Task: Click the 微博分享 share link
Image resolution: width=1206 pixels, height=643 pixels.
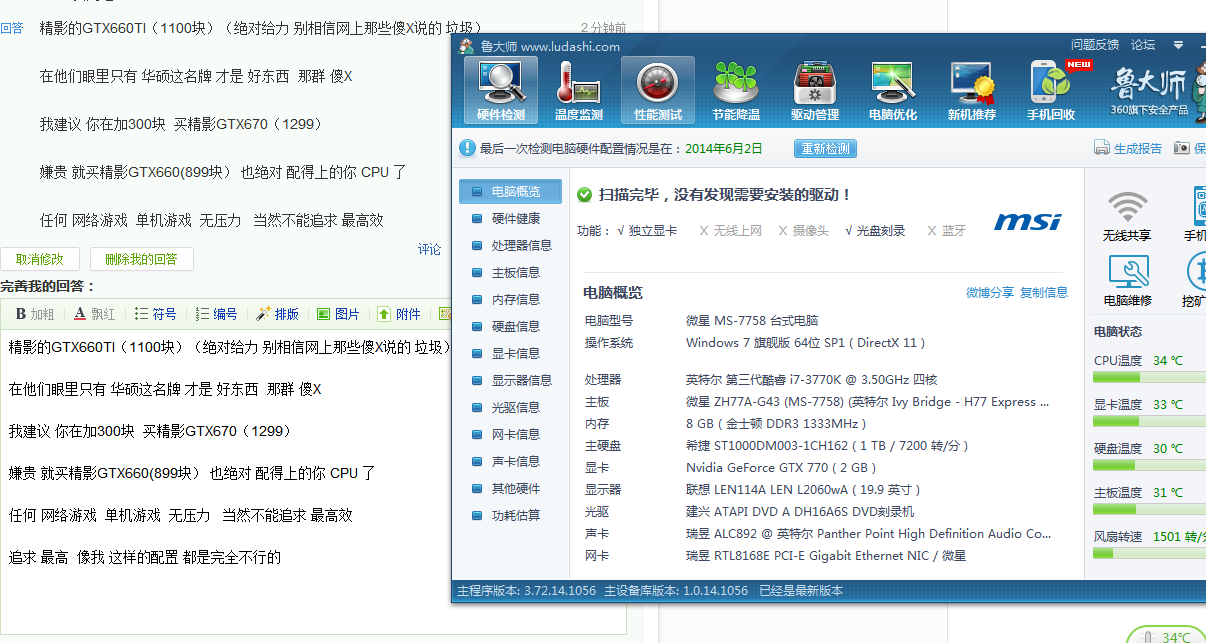Action: click(990, 292)
